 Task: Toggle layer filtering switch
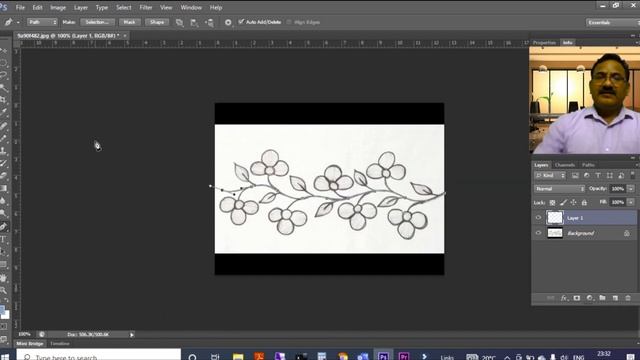(x=633, y=175)
